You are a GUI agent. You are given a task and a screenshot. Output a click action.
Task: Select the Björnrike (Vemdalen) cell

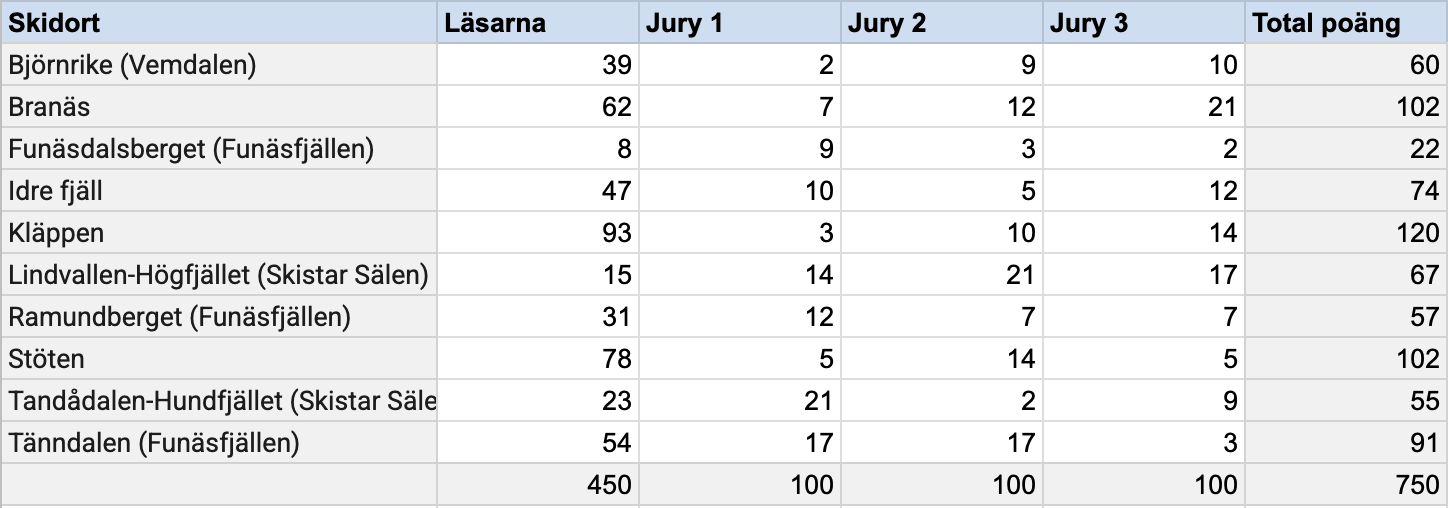(x=219, y=65)
